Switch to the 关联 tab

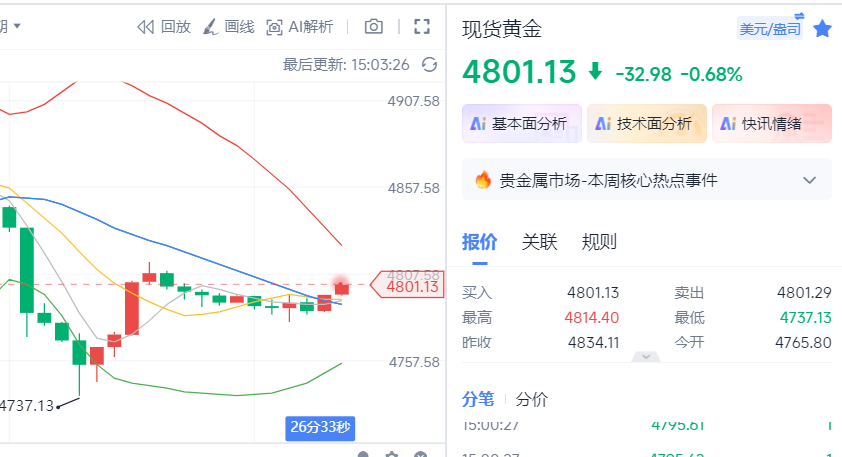(539, 242)
